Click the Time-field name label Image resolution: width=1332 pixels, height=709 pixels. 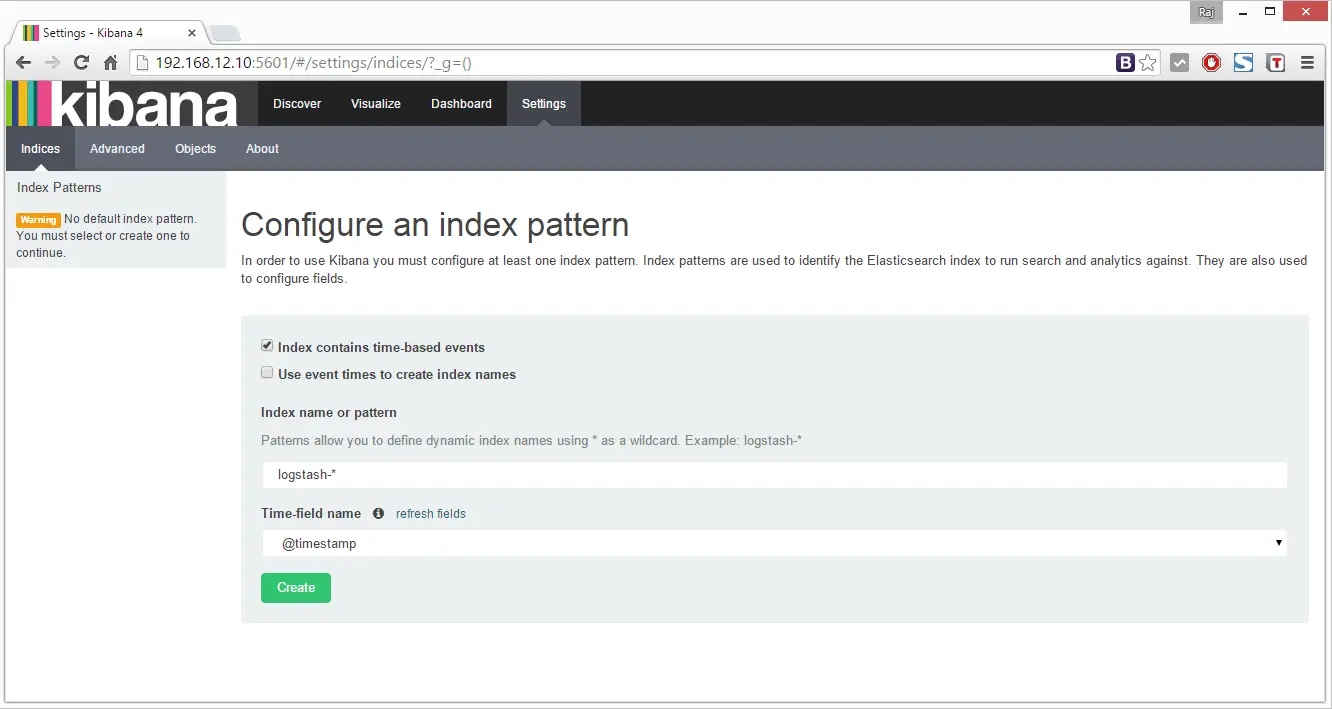[x=311, y=514]
